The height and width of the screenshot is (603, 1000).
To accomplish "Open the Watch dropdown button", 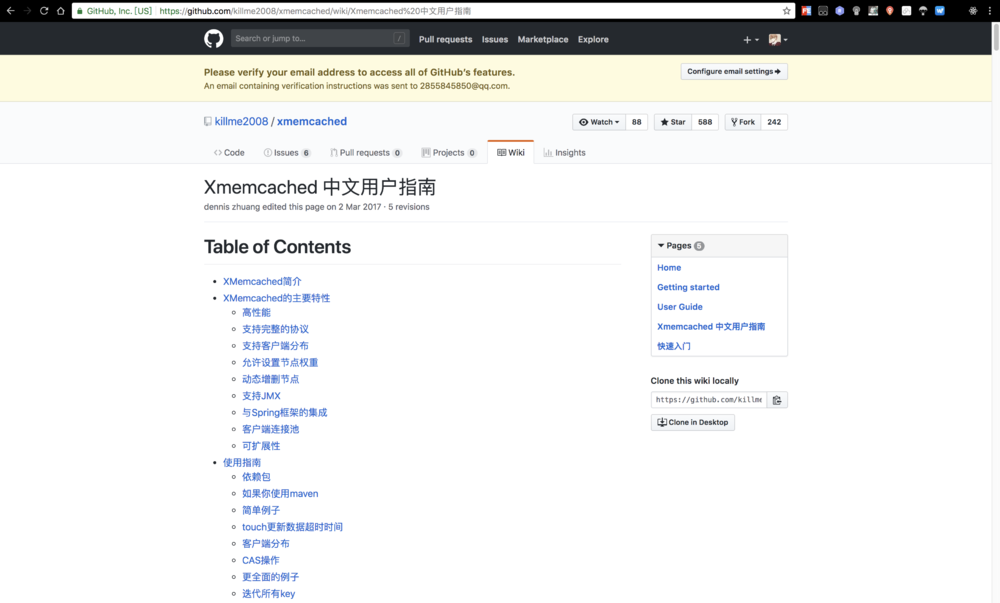I will click(599, 122).
